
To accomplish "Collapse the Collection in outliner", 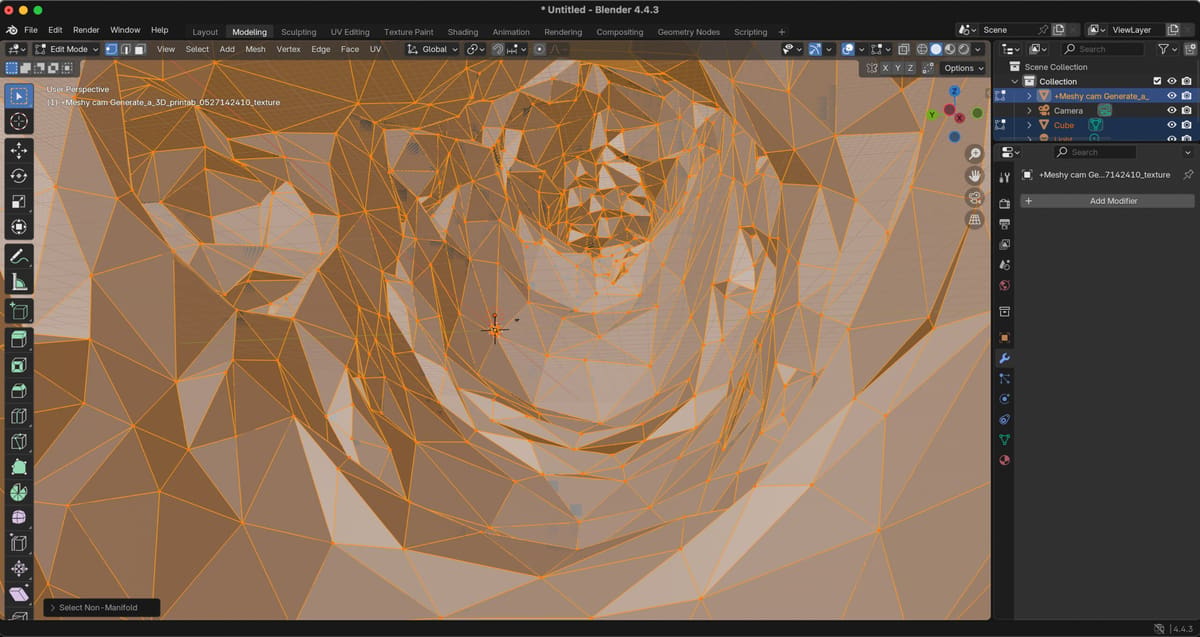I will coord(1015,81).
